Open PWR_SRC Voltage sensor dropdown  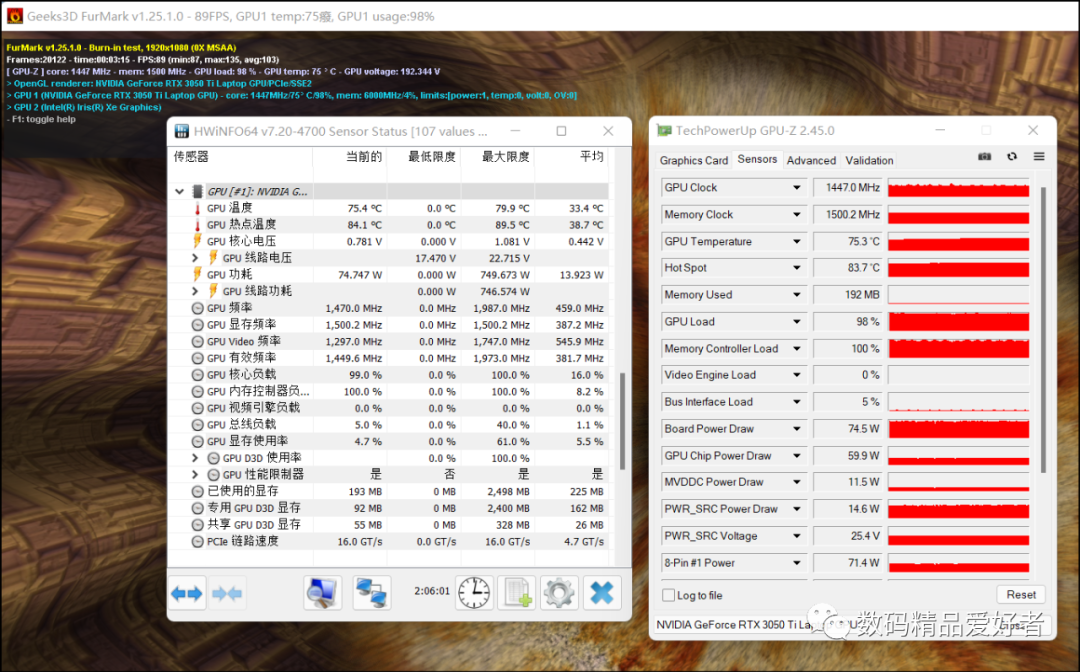point(797,536)
